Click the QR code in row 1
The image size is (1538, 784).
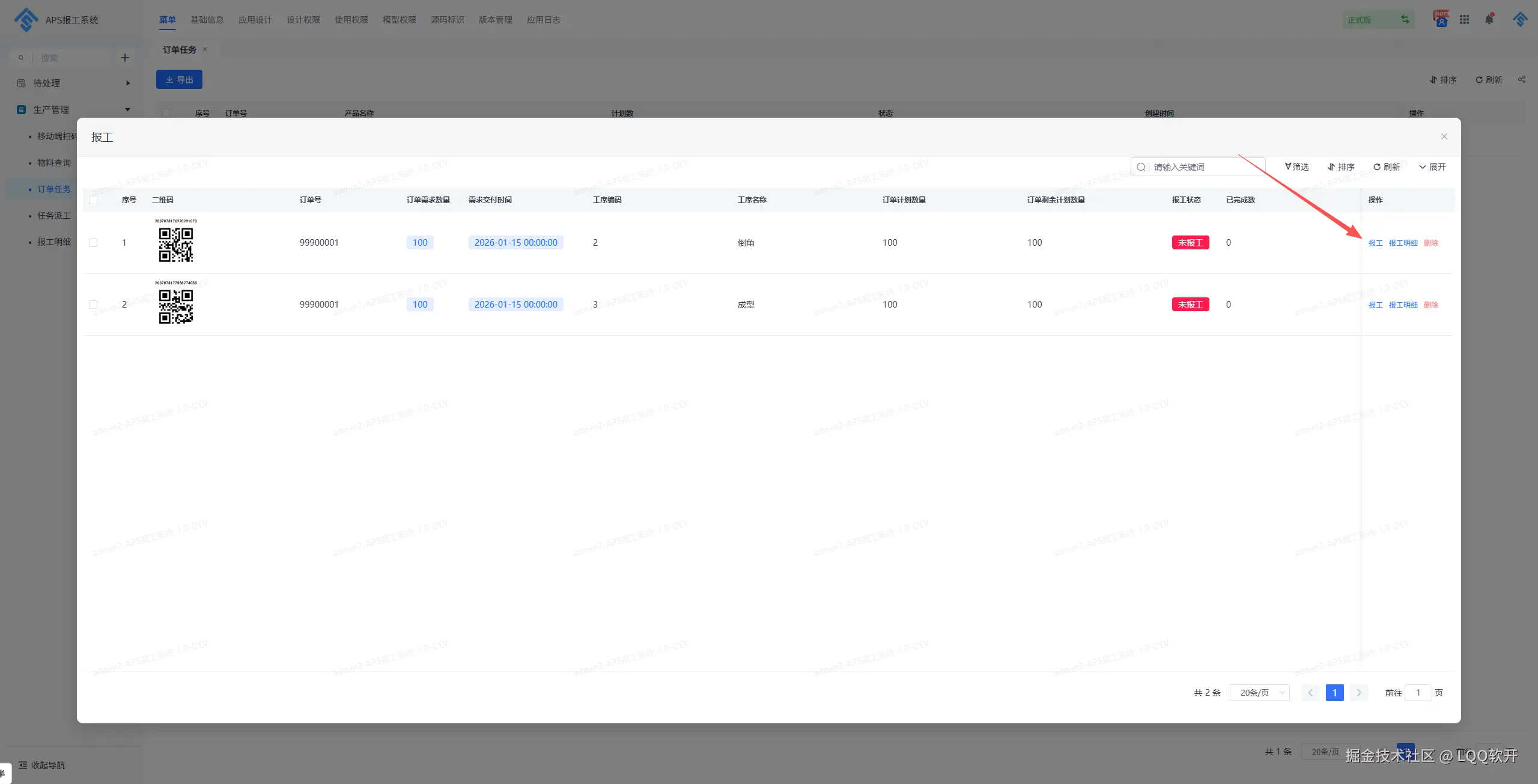pyautogui.click(x=175, y=245)
